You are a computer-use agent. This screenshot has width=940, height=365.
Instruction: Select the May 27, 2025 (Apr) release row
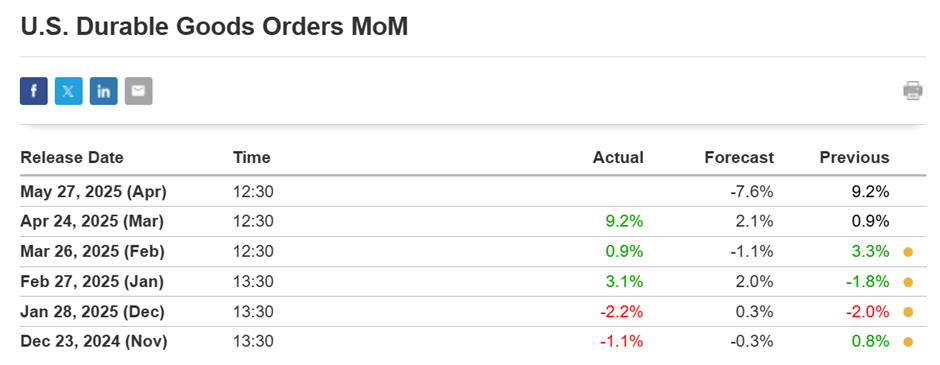coord(474,192)
